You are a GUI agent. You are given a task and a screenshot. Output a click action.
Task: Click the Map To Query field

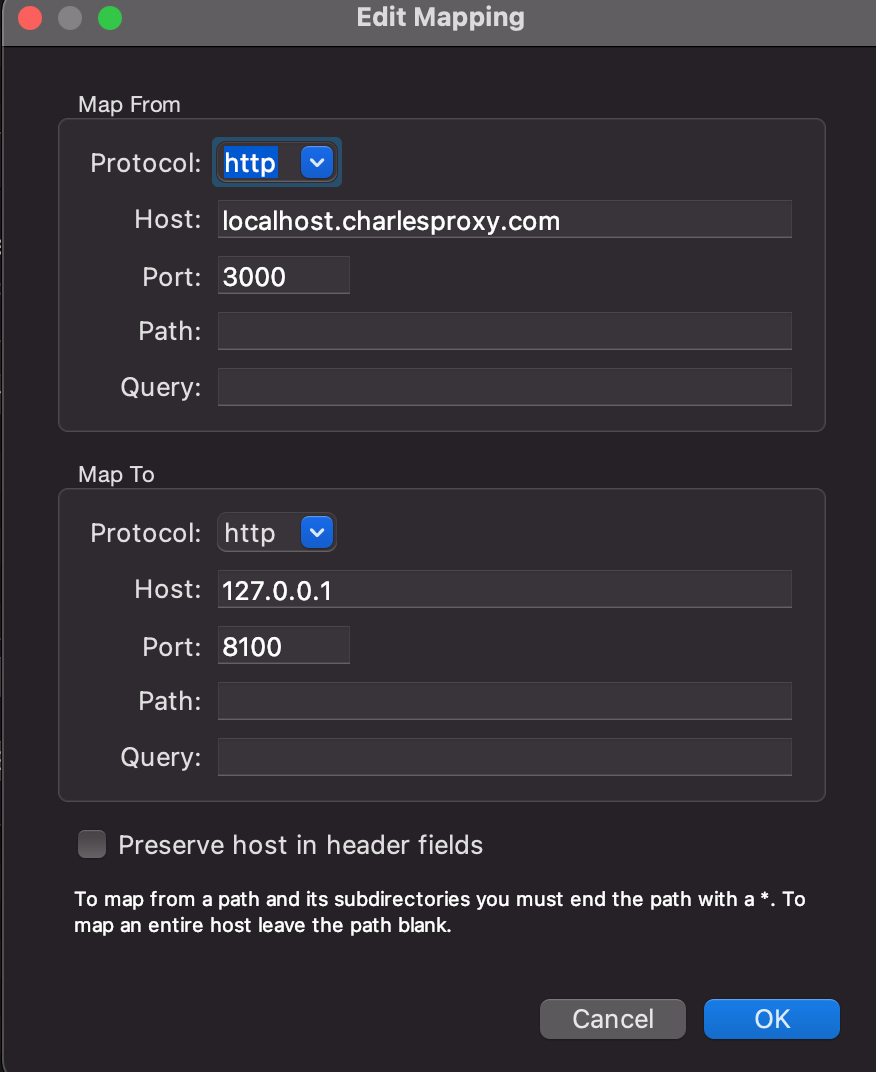[x=504, y=757]
